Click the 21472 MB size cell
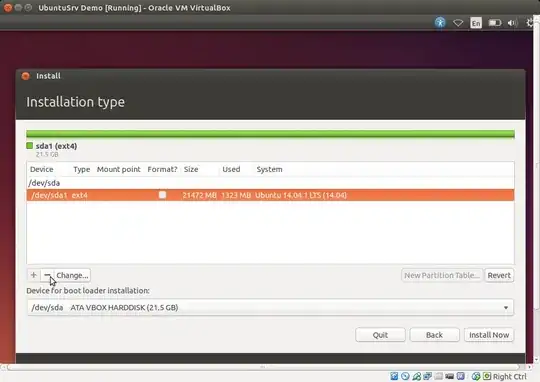Viewport: 540px width, 382px height. (x=199, y=195)
